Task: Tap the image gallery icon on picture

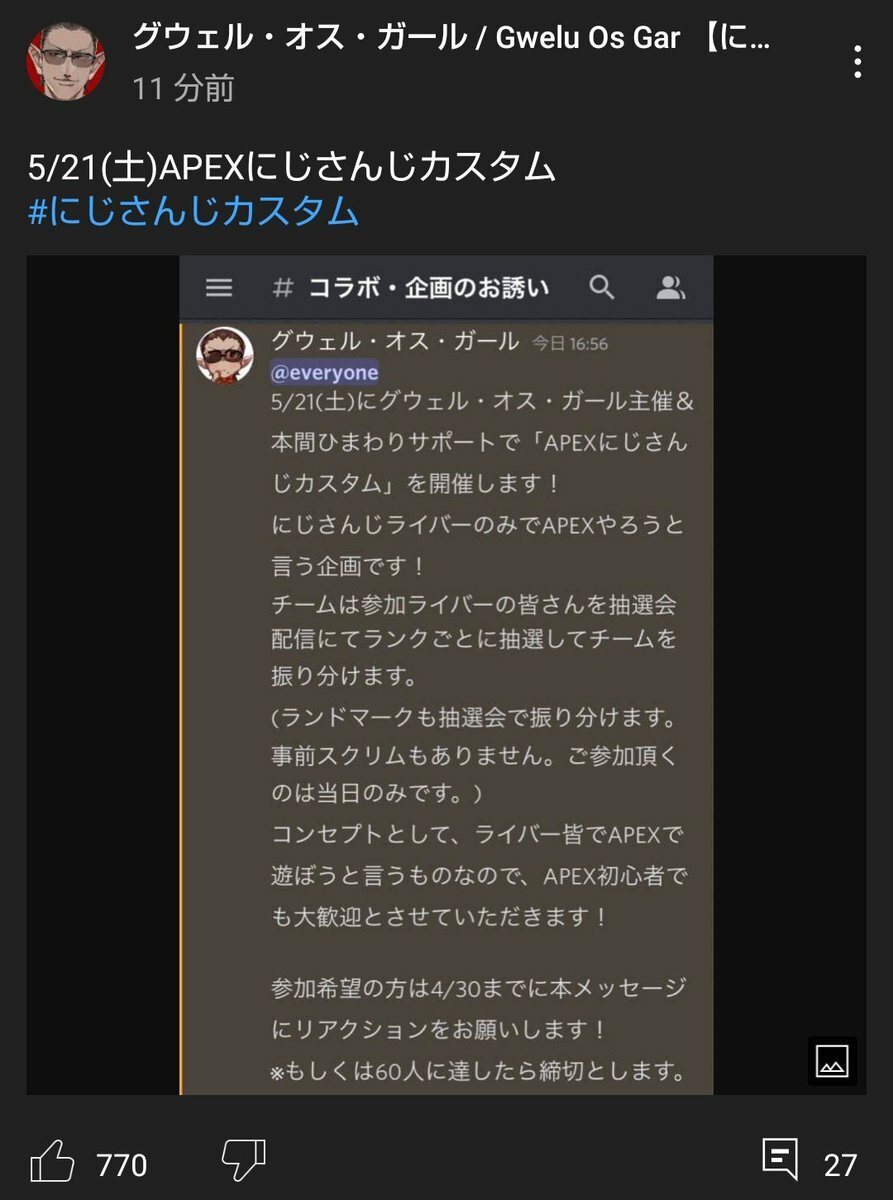Action: point(832,1060)
